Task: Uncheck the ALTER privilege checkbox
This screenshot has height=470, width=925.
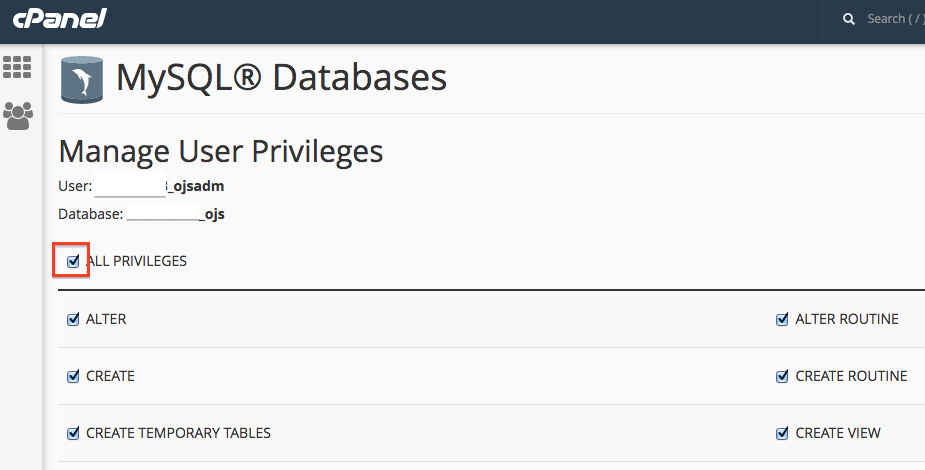Action: click(x=73, y=319)
